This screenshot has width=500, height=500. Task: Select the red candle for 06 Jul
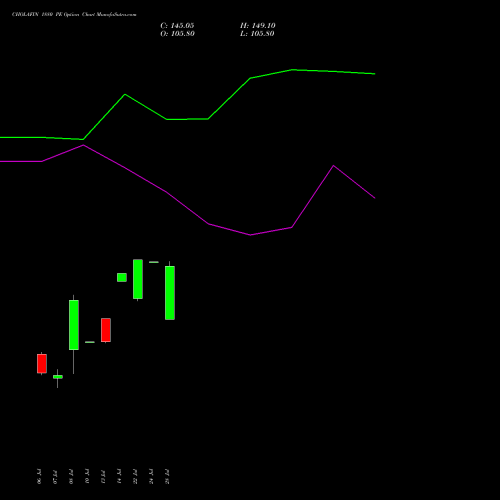(42, 363)
